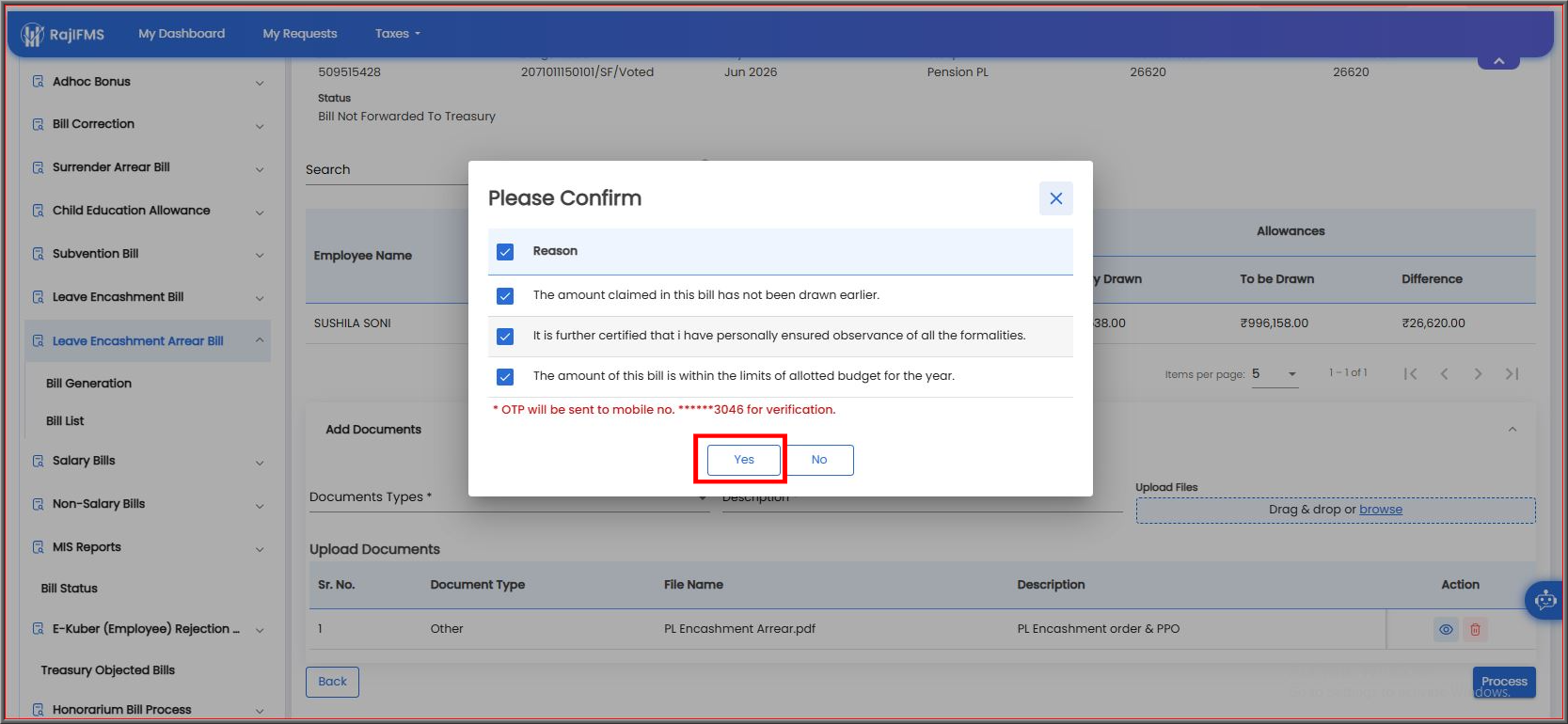1568x724 pixels.
Task: Decline with the No button
Action: (x=819, y=460)
